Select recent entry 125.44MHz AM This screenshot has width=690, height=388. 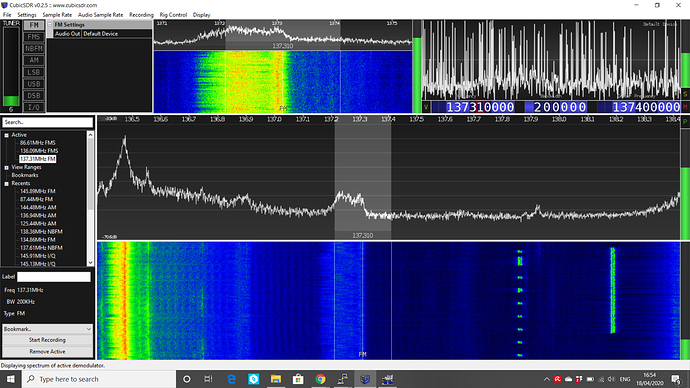click(38, 223)
